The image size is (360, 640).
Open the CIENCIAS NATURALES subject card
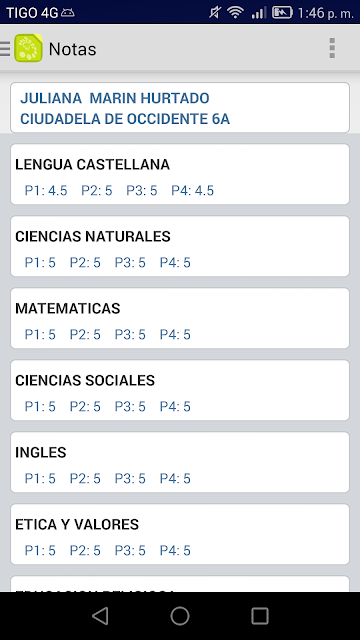[x=180, y=246]
